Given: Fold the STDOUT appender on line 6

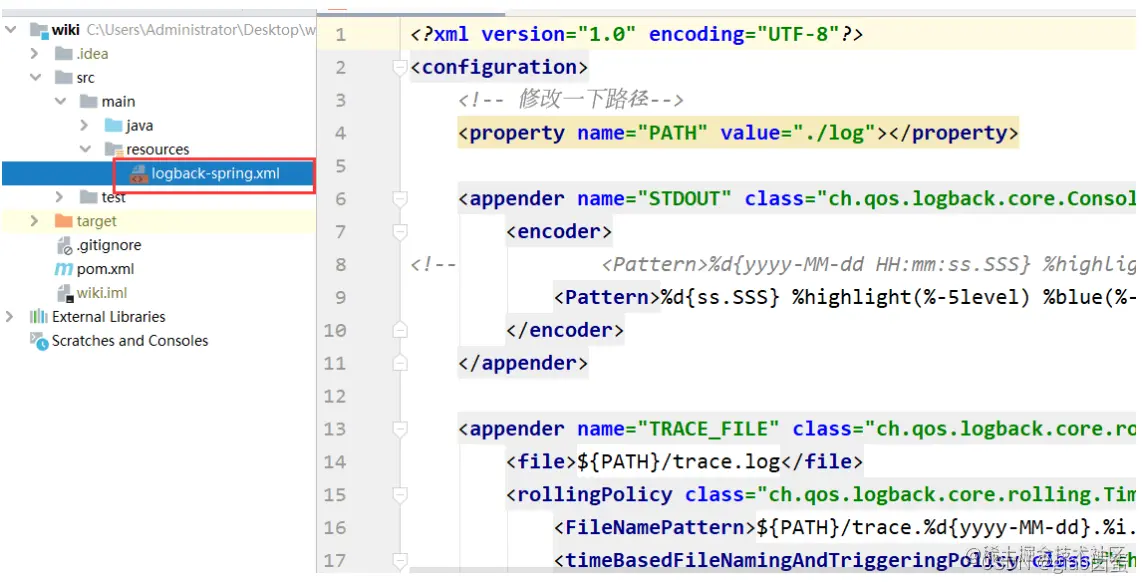Looking at the screenshot, I should [x=400, y=199].
